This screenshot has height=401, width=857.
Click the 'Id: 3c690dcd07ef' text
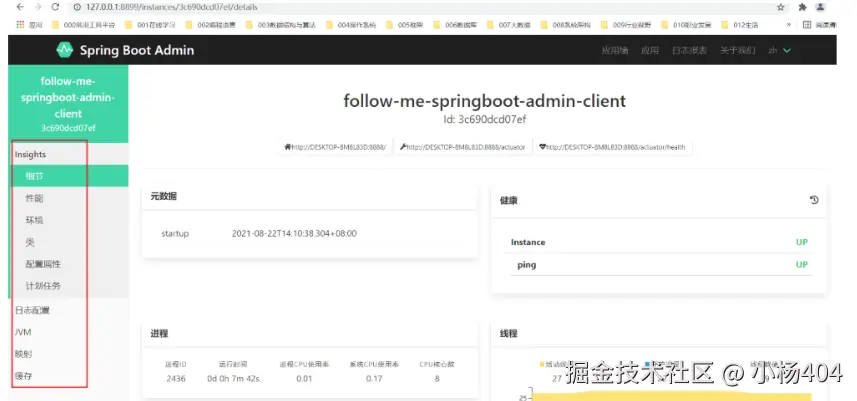484,119
